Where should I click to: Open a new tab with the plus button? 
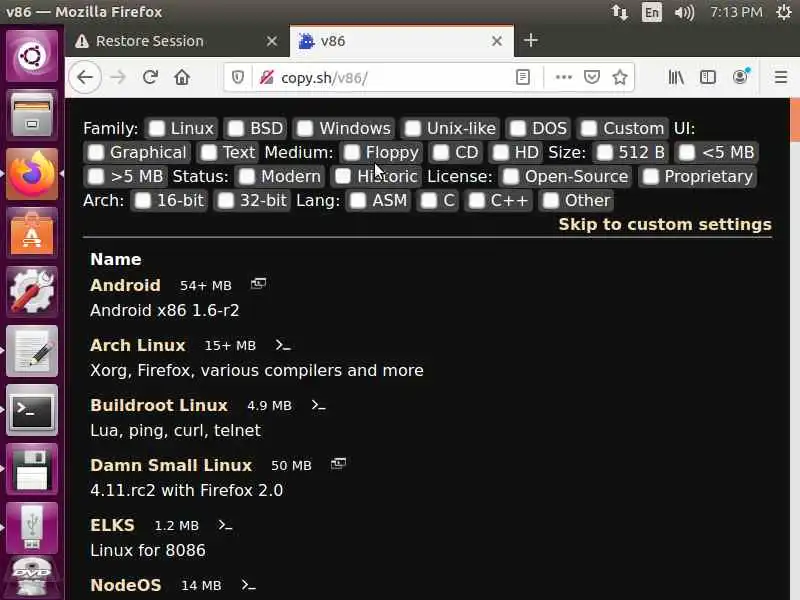[x=531, y=40]
